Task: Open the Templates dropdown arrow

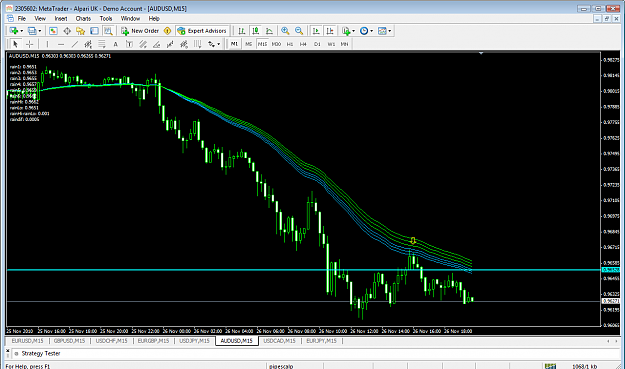Action: point(389,31)
